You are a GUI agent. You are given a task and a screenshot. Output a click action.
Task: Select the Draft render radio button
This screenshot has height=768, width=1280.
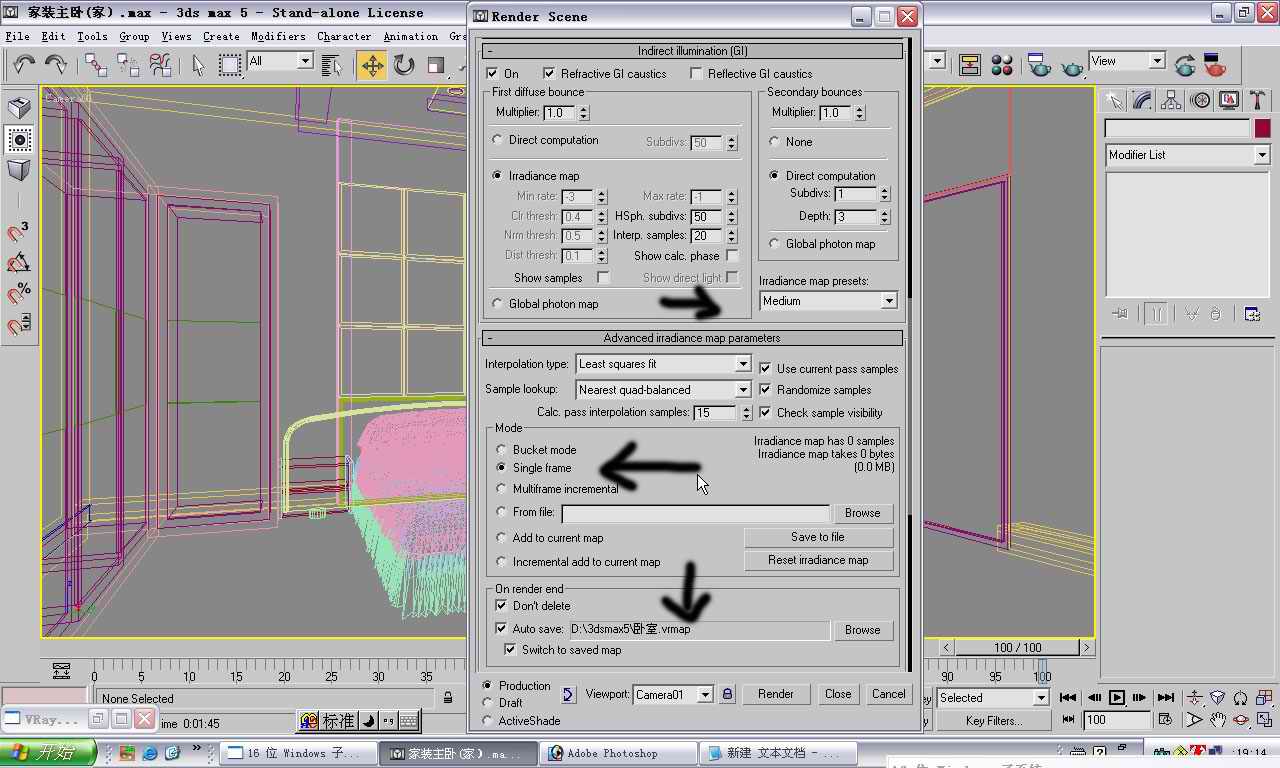pos(487,703)
